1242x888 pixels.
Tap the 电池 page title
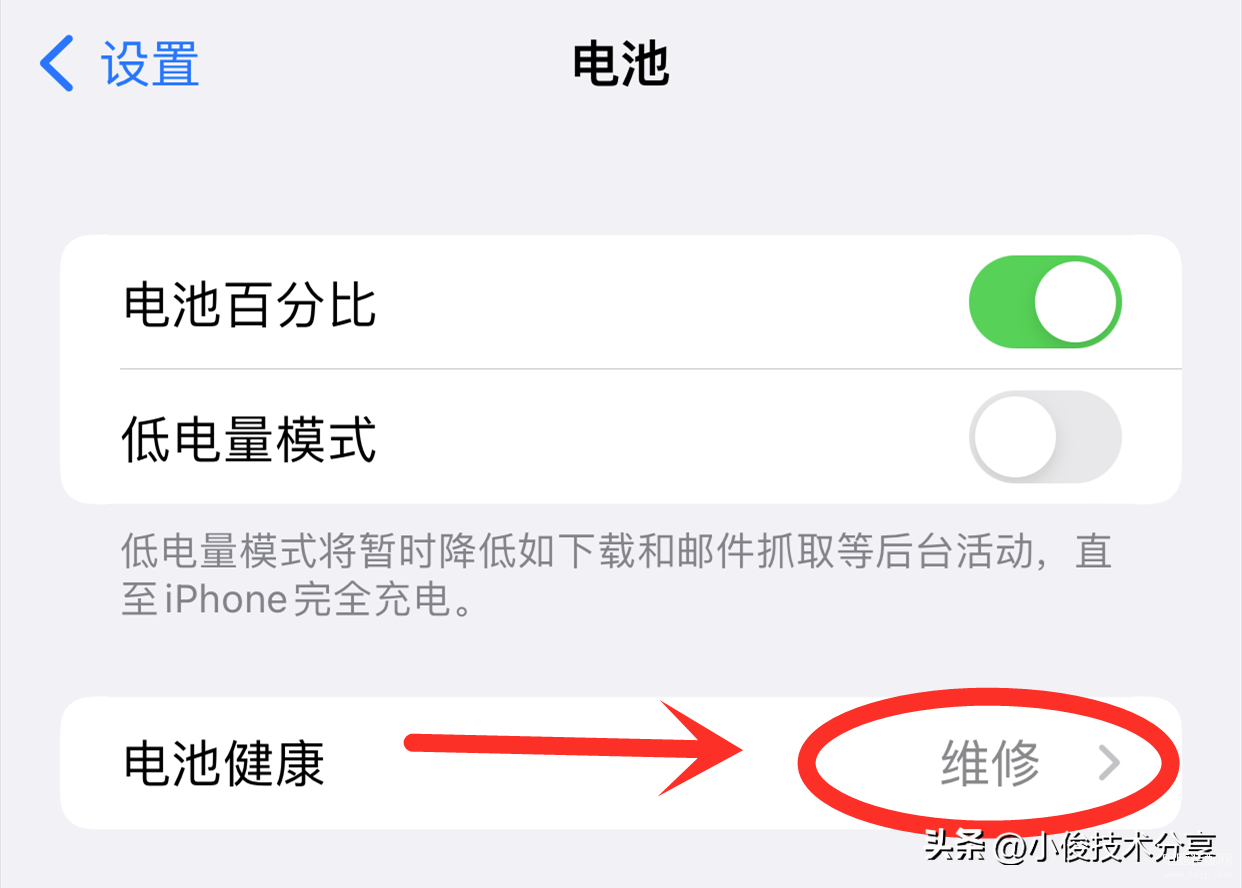pyautogui.click(x=620, y=64)
